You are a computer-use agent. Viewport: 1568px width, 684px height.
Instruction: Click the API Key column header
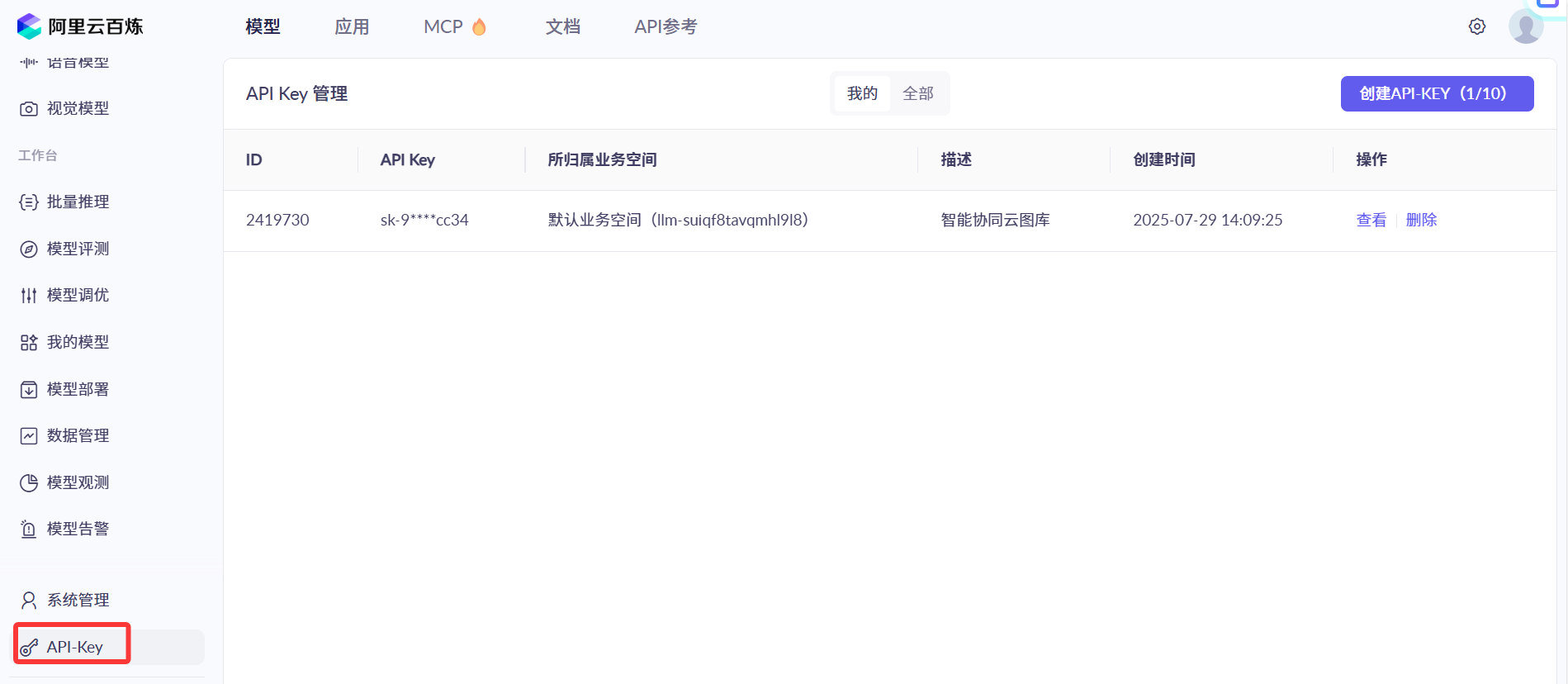(x=407, y=160)
